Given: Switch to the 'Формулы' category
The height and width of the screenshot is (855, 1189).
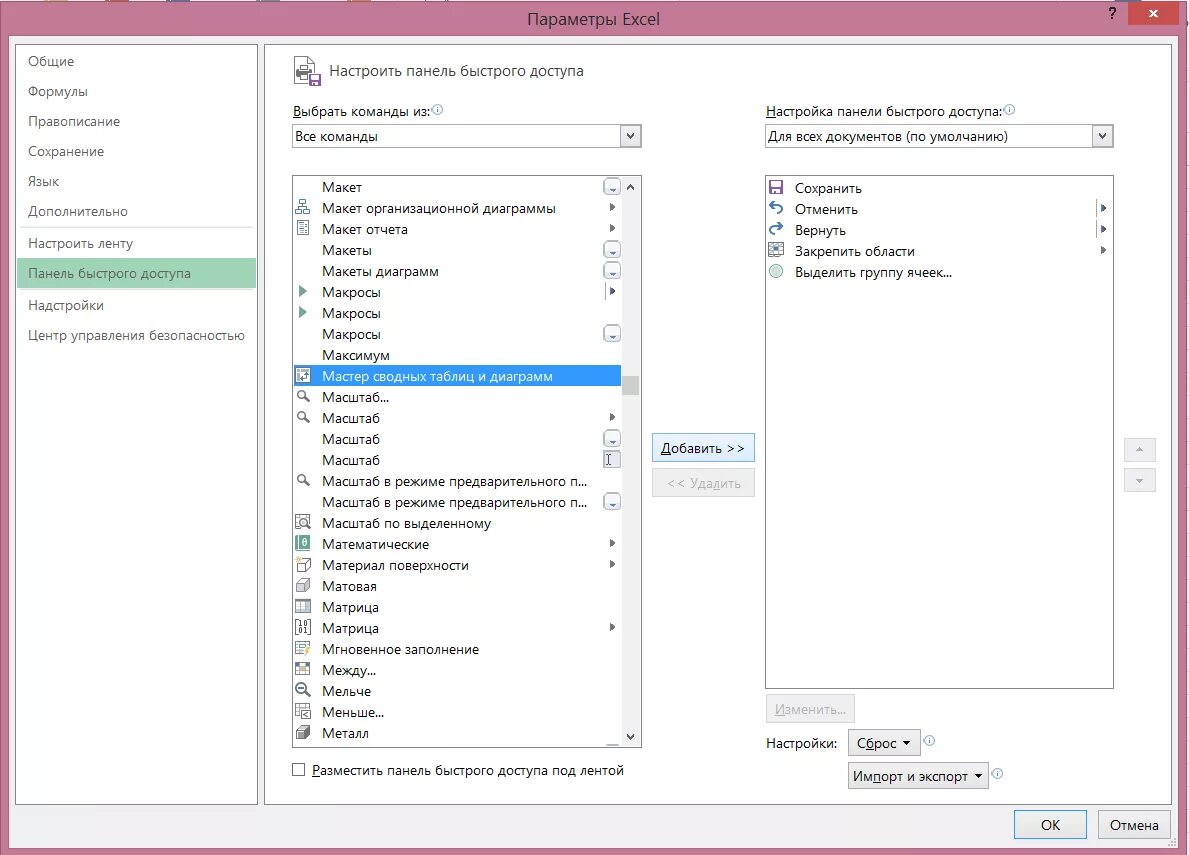Looking at the screenshot, I should [136, 91].
